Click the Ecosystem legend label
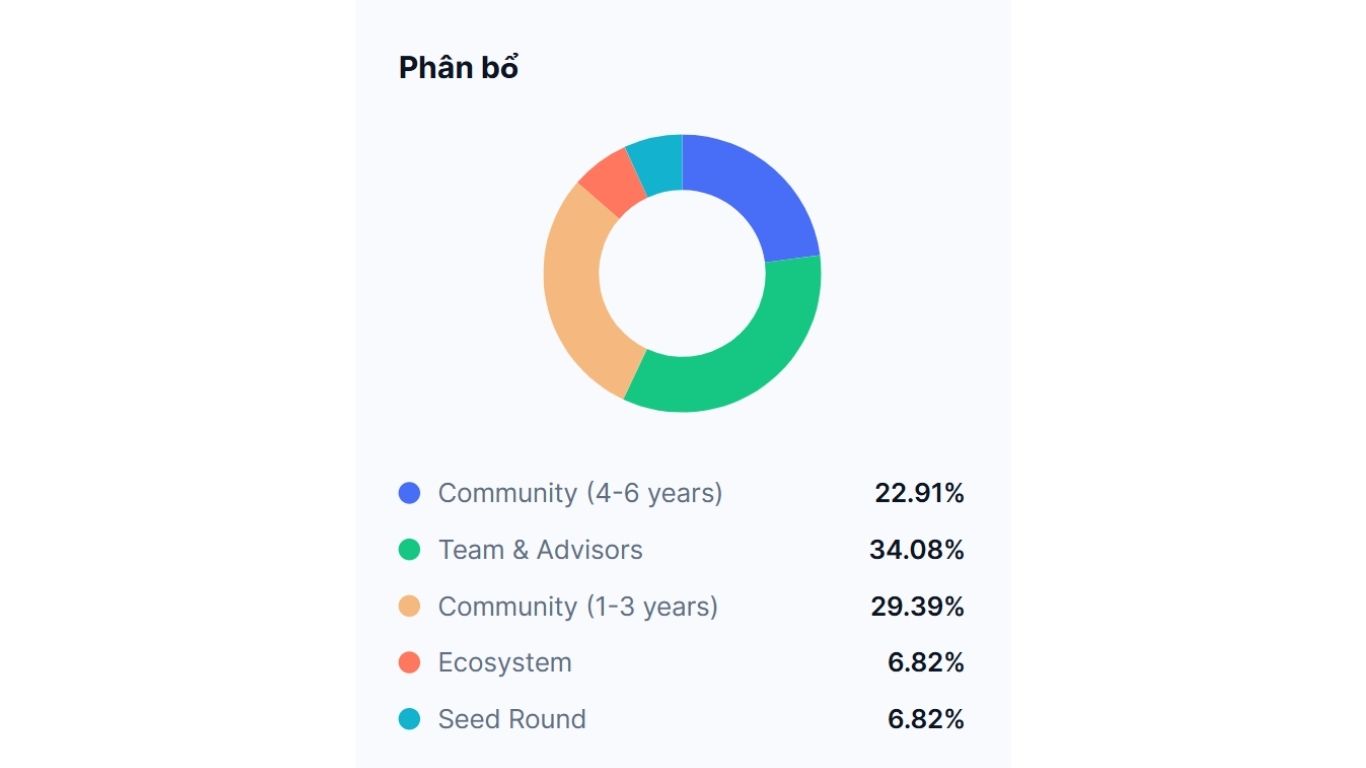Image resolution: width=1366 pixels, height=768 pixels. coord(505,662)
